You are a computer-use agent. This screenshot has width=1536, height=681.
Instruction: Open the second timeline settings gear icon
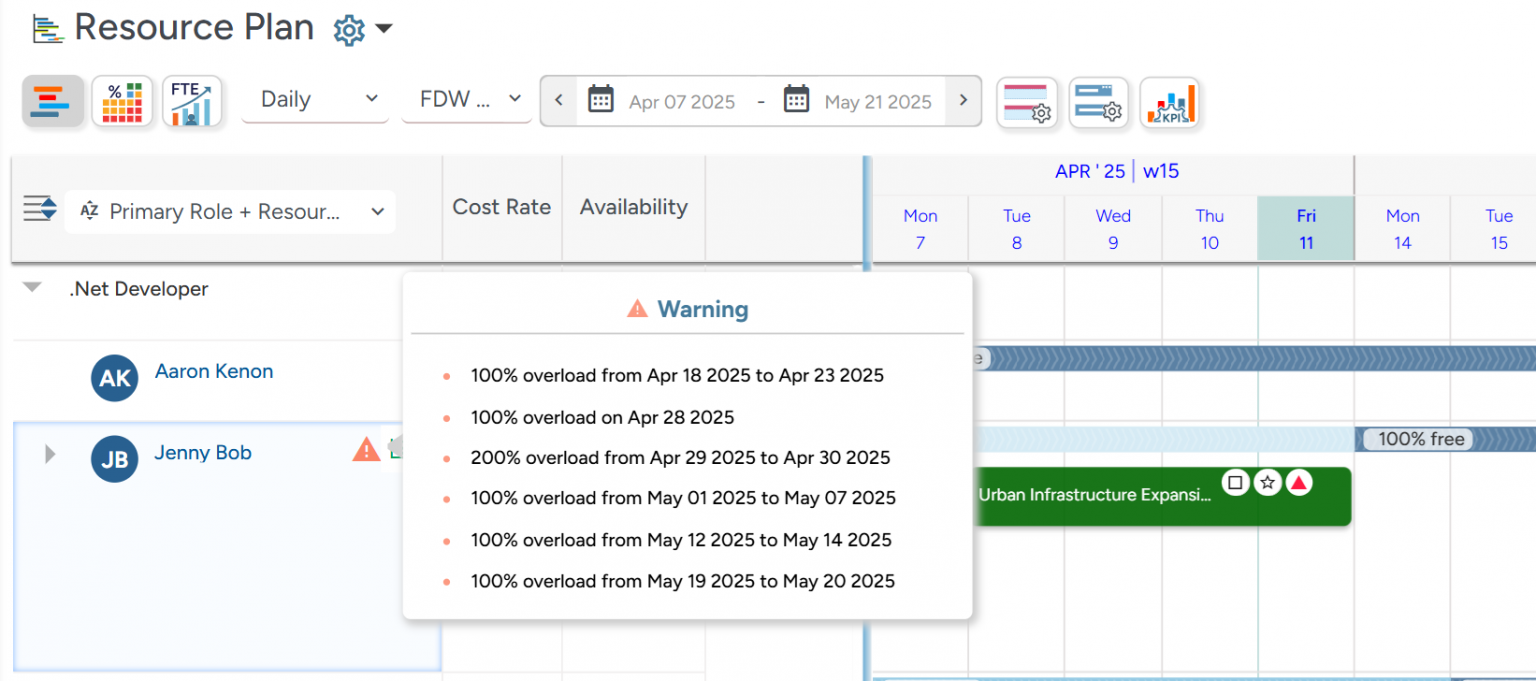click(1098, 102)
